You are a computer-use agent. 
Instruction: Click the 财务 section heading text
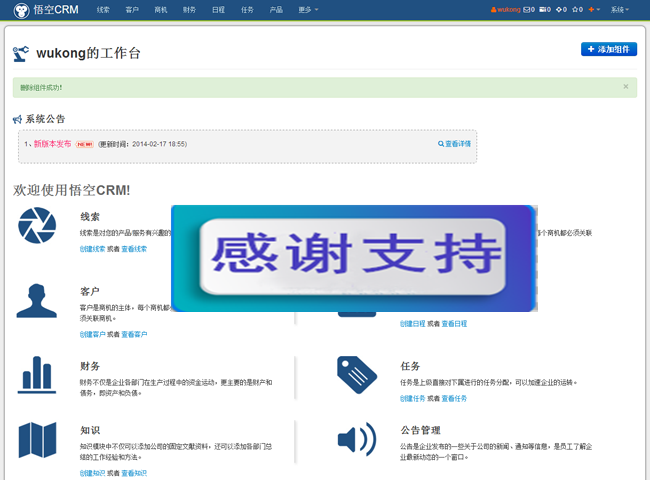90,366
